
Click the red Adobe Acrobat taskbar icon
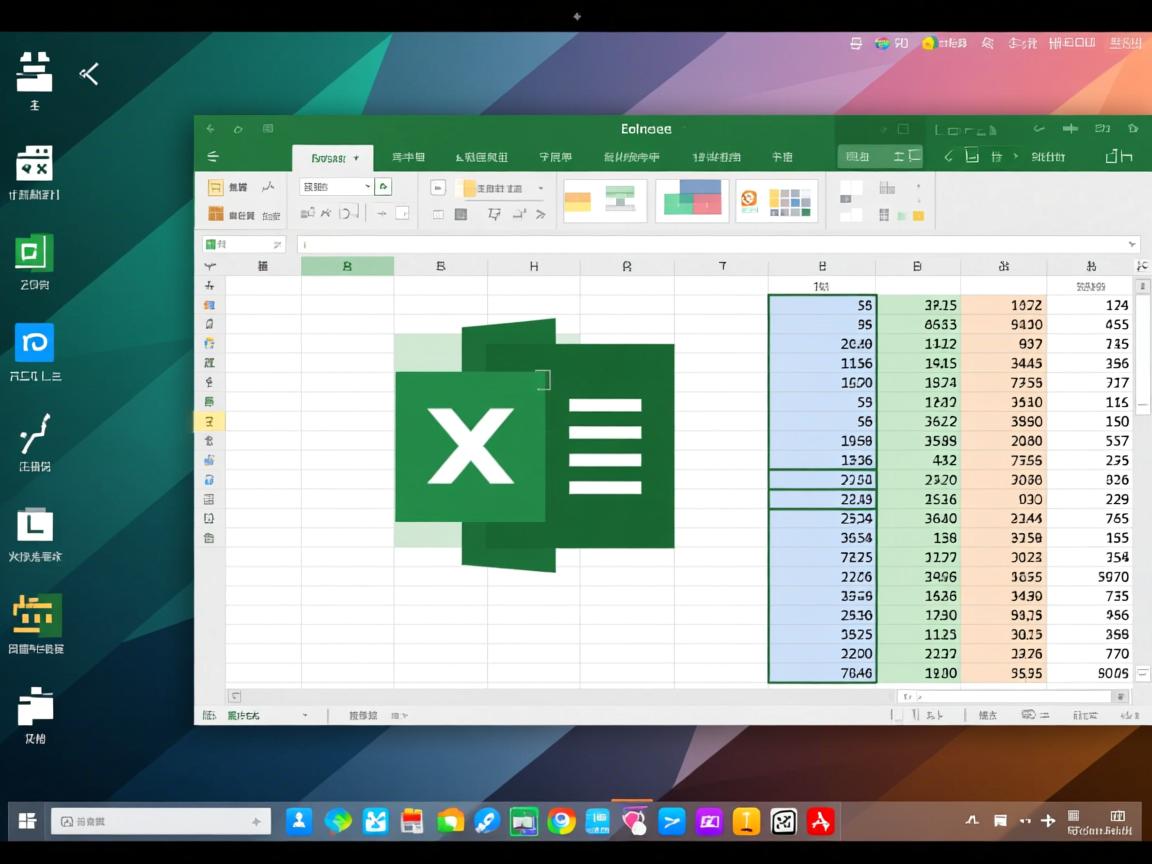point(821,821)
